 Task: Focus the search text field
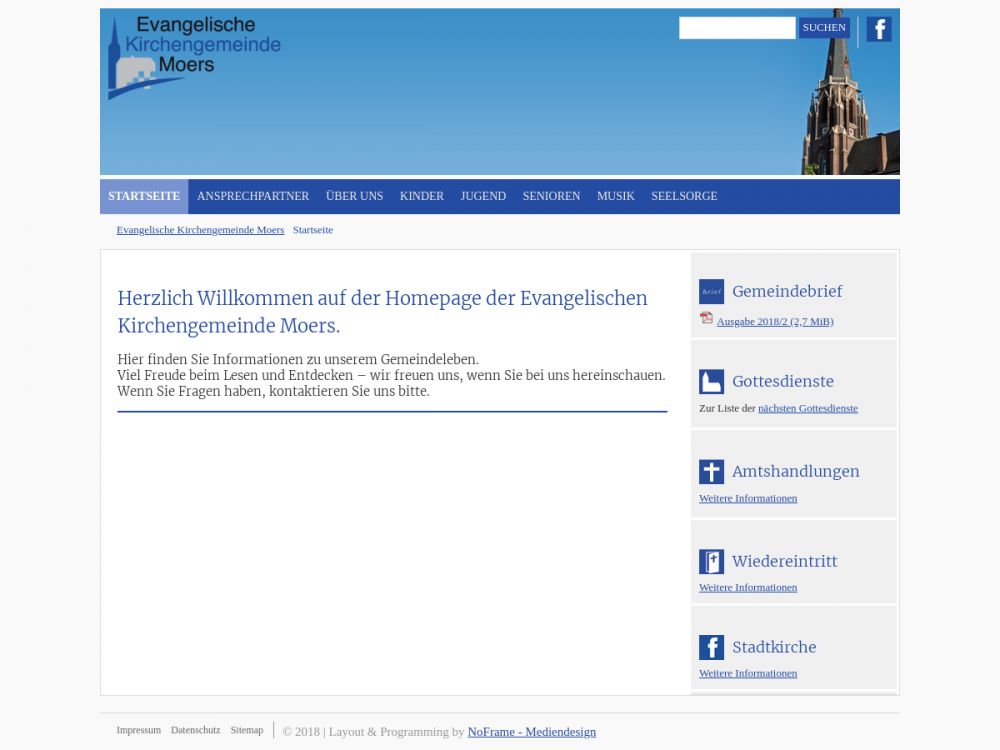point(736,28)
